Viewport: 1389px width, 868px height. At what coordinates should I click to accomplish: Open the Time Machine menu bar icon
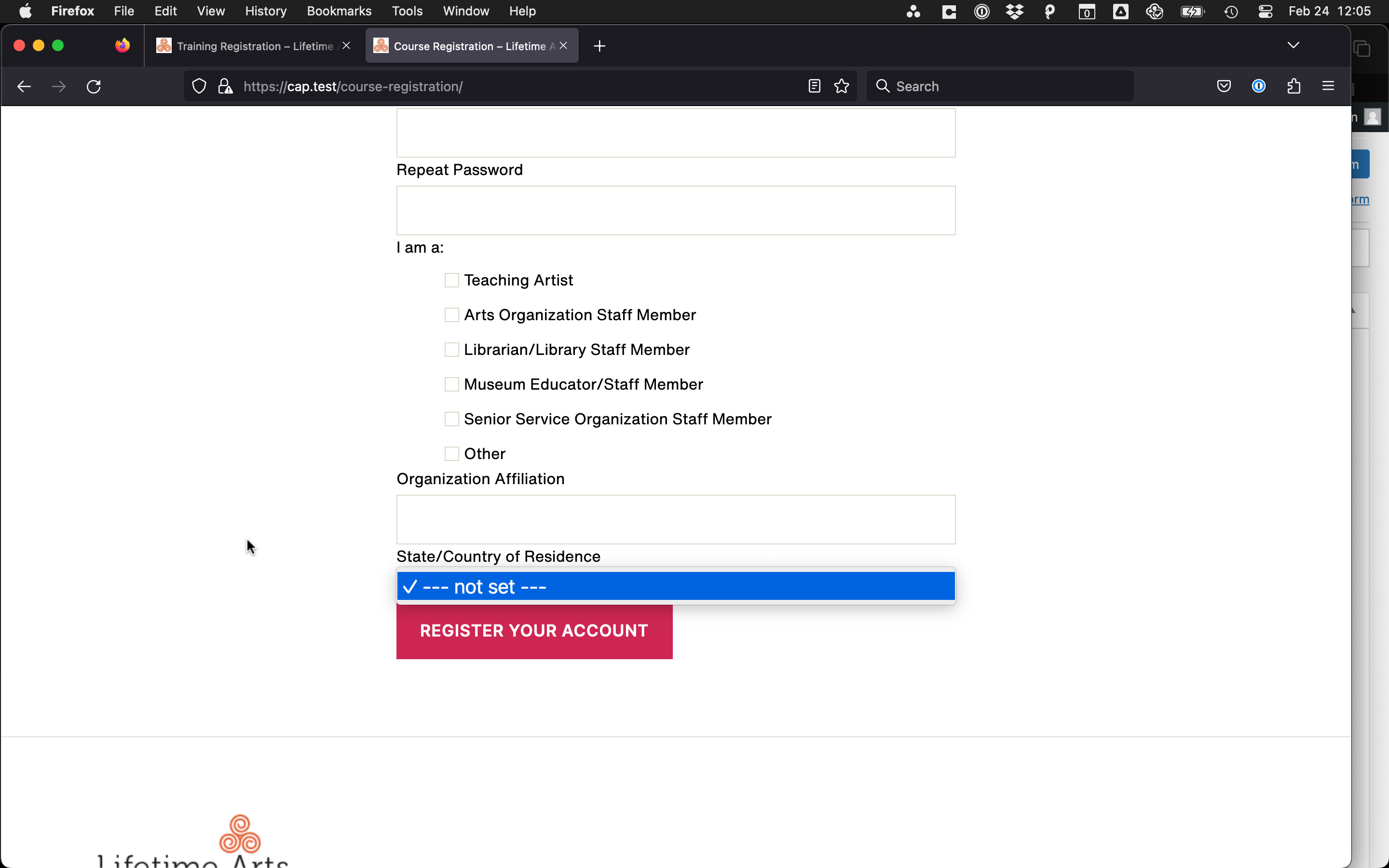pyautogui.click(x=1231, y=12)
